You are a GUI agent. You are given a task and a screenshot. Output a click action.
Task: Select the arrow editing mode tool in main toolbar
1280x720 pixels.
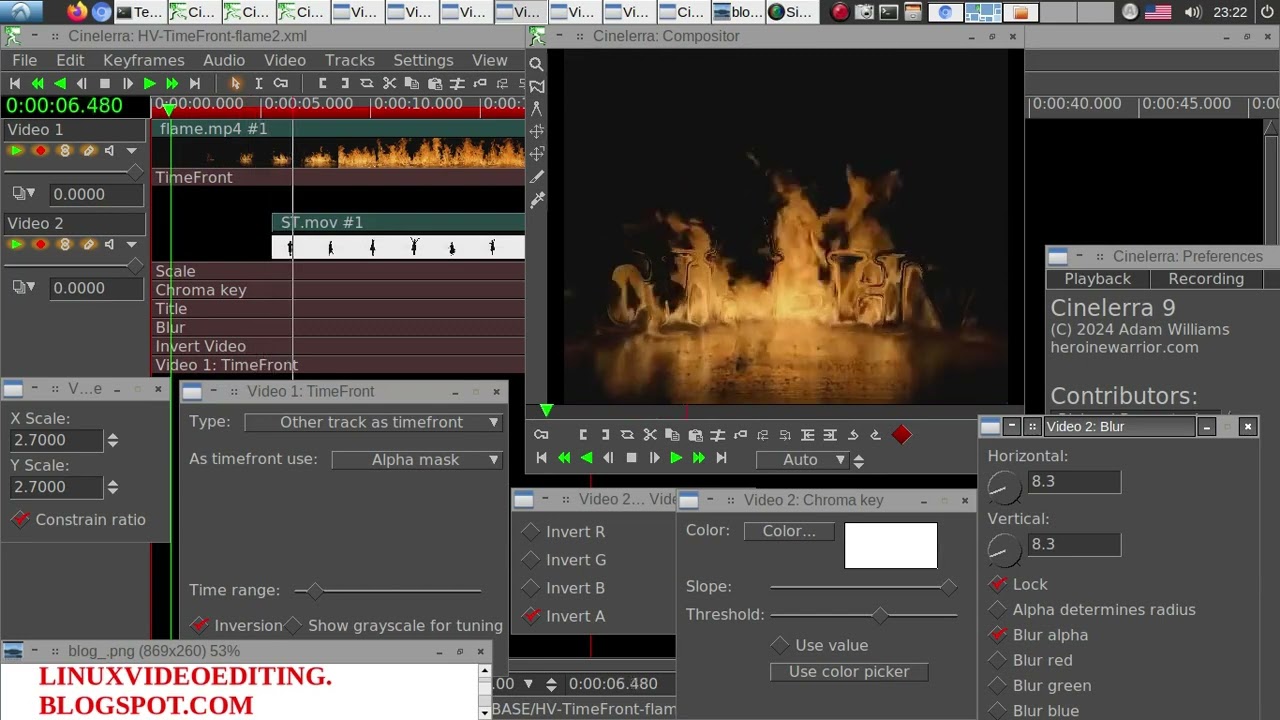pyautogui.click(x=236, y=84)
